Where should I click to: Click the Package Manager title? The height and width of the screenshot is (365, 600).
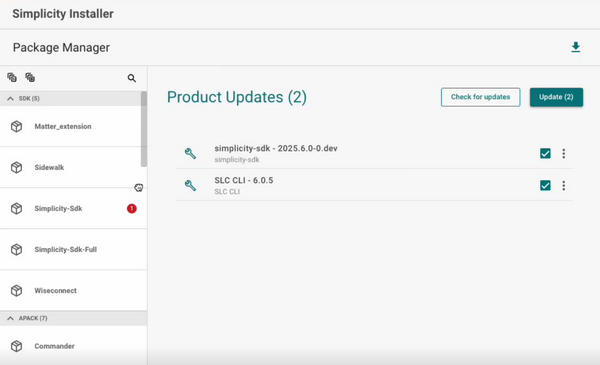click(x=61, y=47)
